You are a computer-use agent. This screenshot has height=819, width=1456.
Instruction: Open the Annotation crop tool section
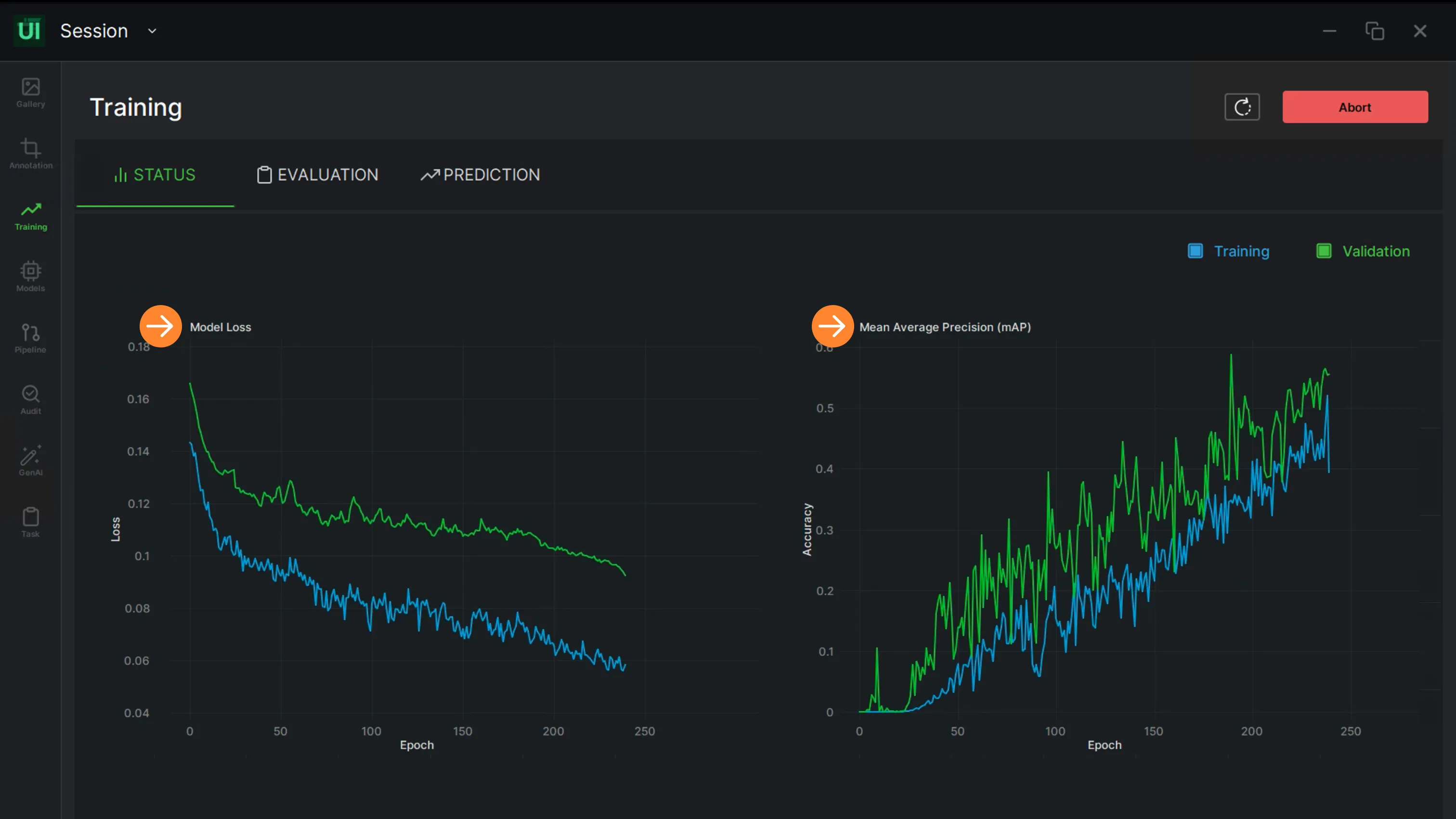coord(30,154)
